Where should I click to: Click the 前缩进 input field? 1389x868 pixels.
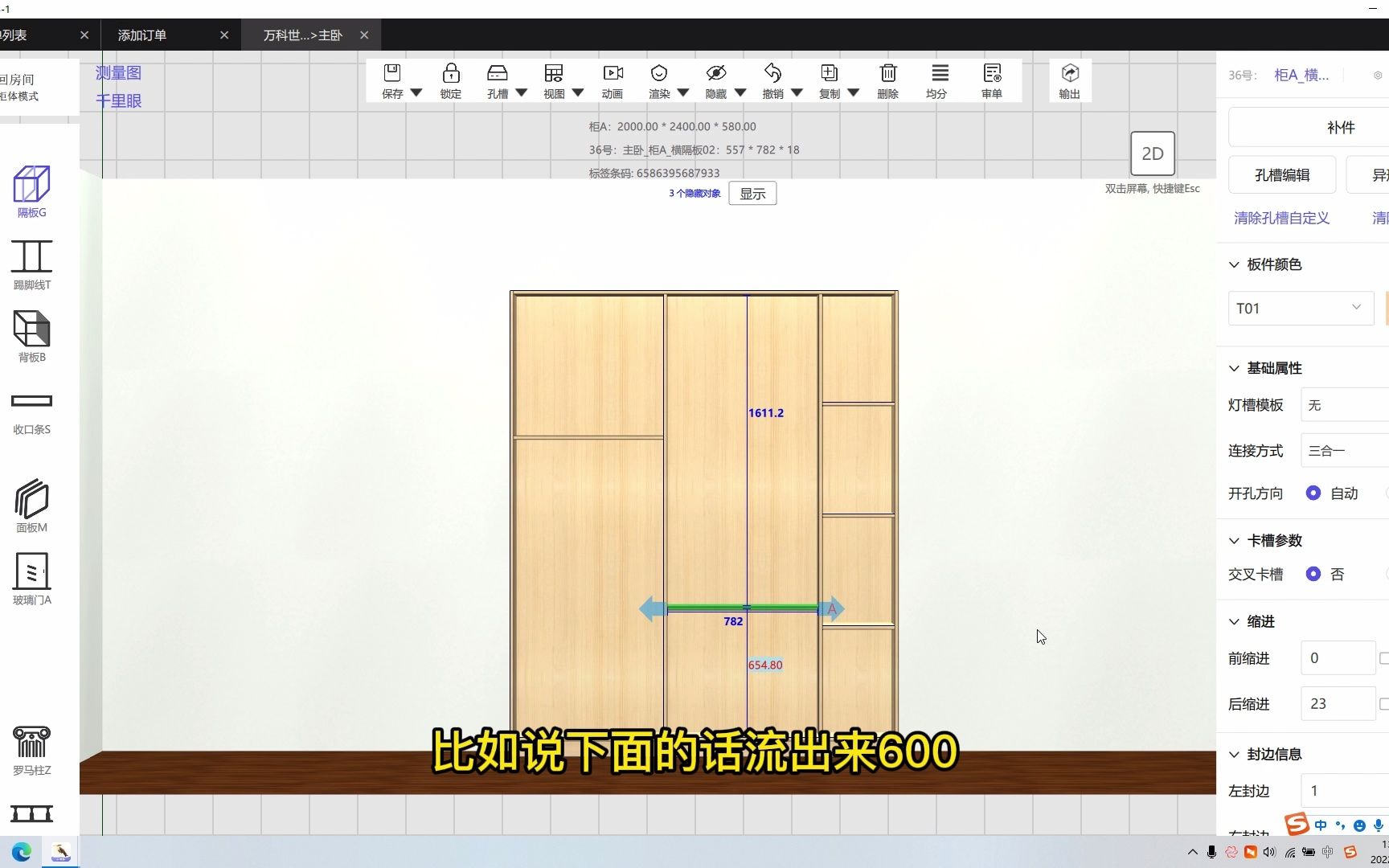click(1338, 658)
